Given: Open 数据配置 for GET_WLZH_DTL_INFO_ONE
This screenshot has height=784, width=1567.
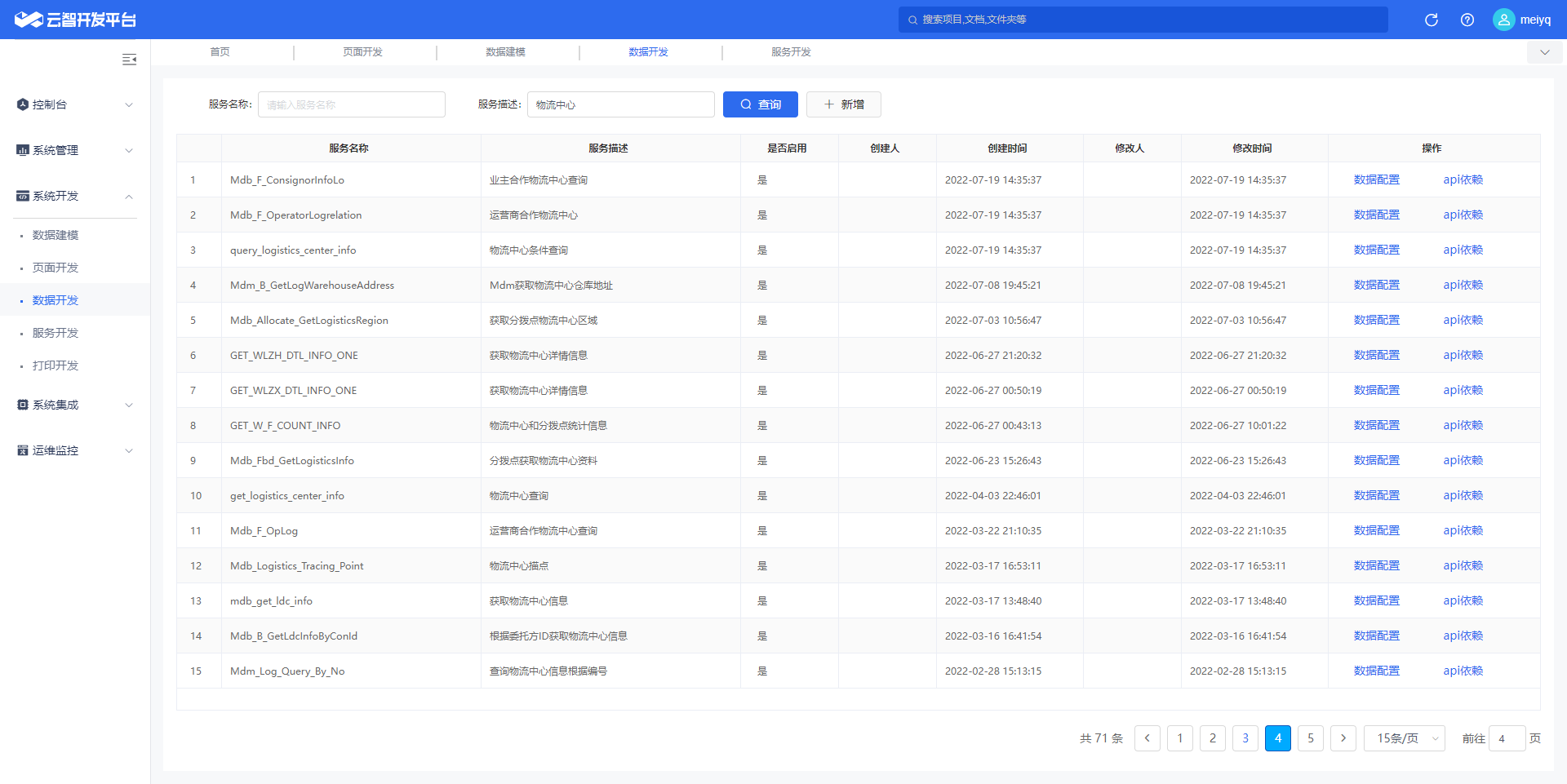Looking at the screenshot, I should (x=1376, y=355).
